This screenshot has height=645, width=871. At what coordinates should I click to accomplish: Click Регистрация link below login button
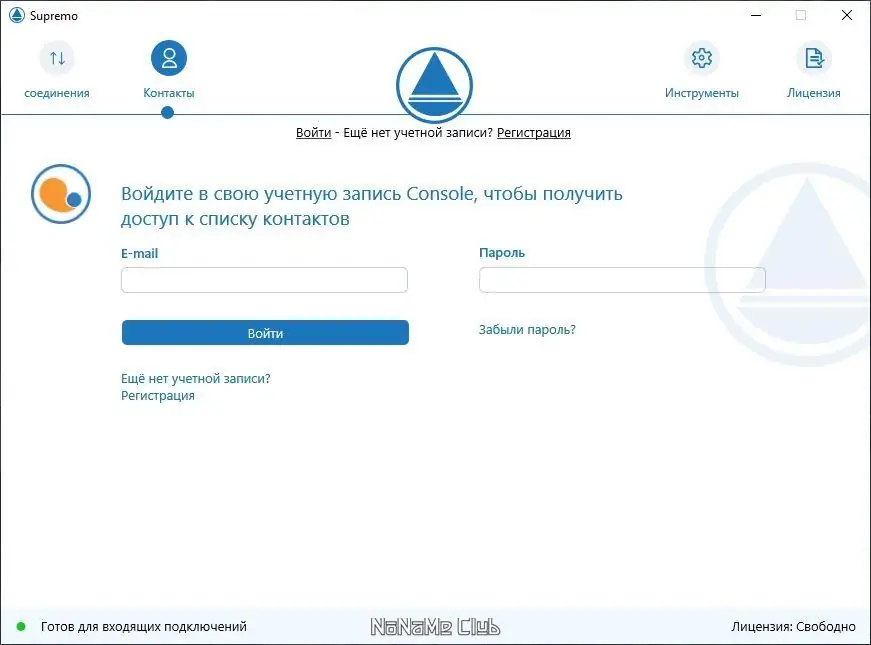(x=158, y=396)
